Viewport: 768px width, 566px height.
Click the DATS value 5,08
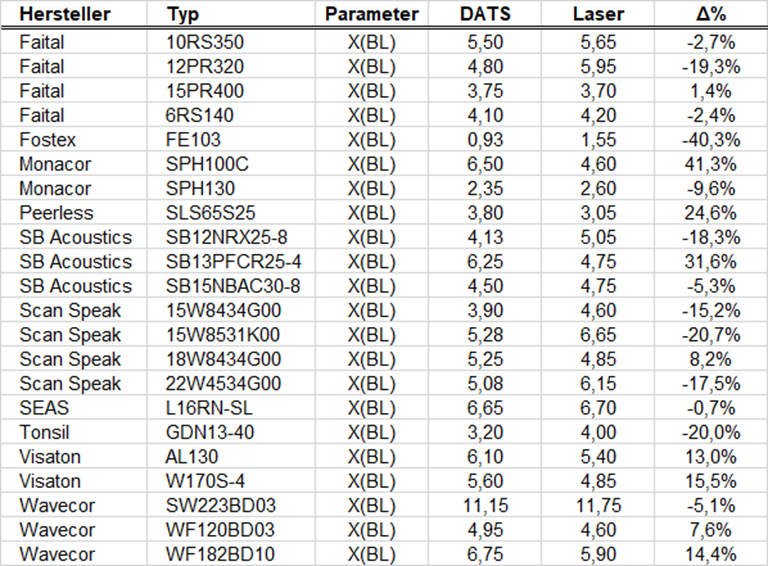tap(485, 384)
